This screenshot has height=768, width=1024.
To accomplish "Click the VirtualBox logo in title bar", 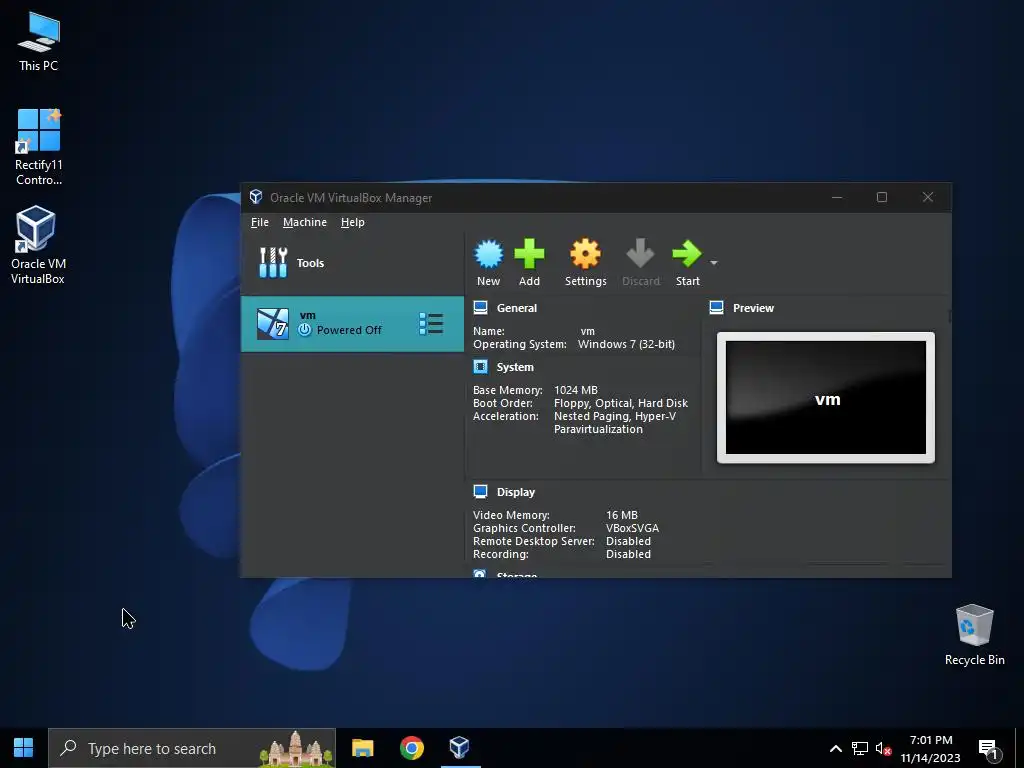I will point(256,197).
